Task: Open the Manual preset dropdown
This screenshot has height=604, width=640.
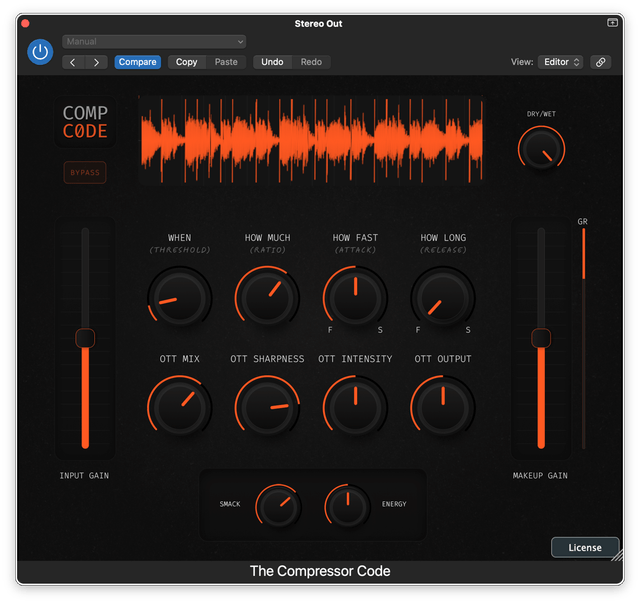Action: pos(154,42)
